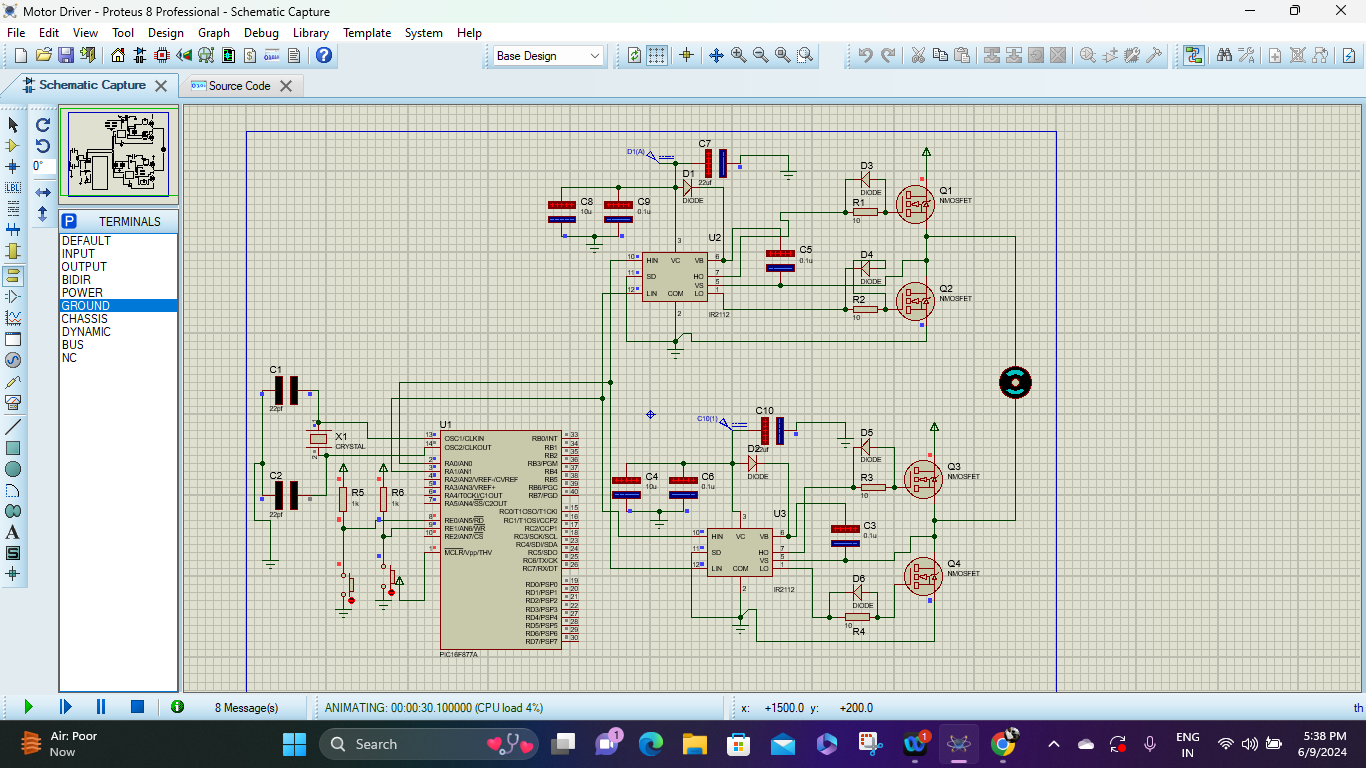
Task: Click the X-Mirror horizontal flip icon
Action: pos(43,192)
